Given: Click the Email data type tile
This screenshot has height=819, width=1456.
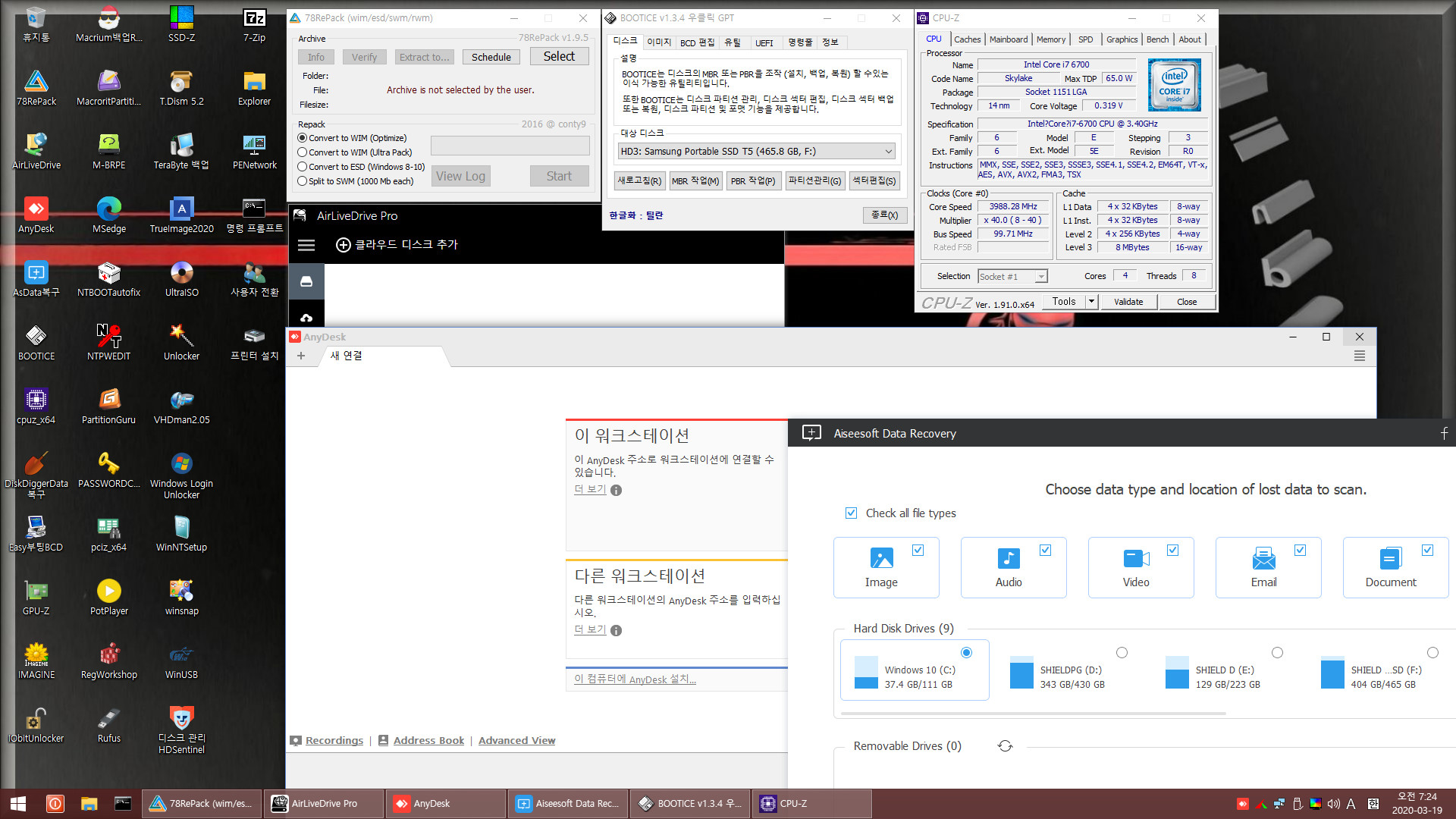Looking at the screenshot, I should [1268, 568].
